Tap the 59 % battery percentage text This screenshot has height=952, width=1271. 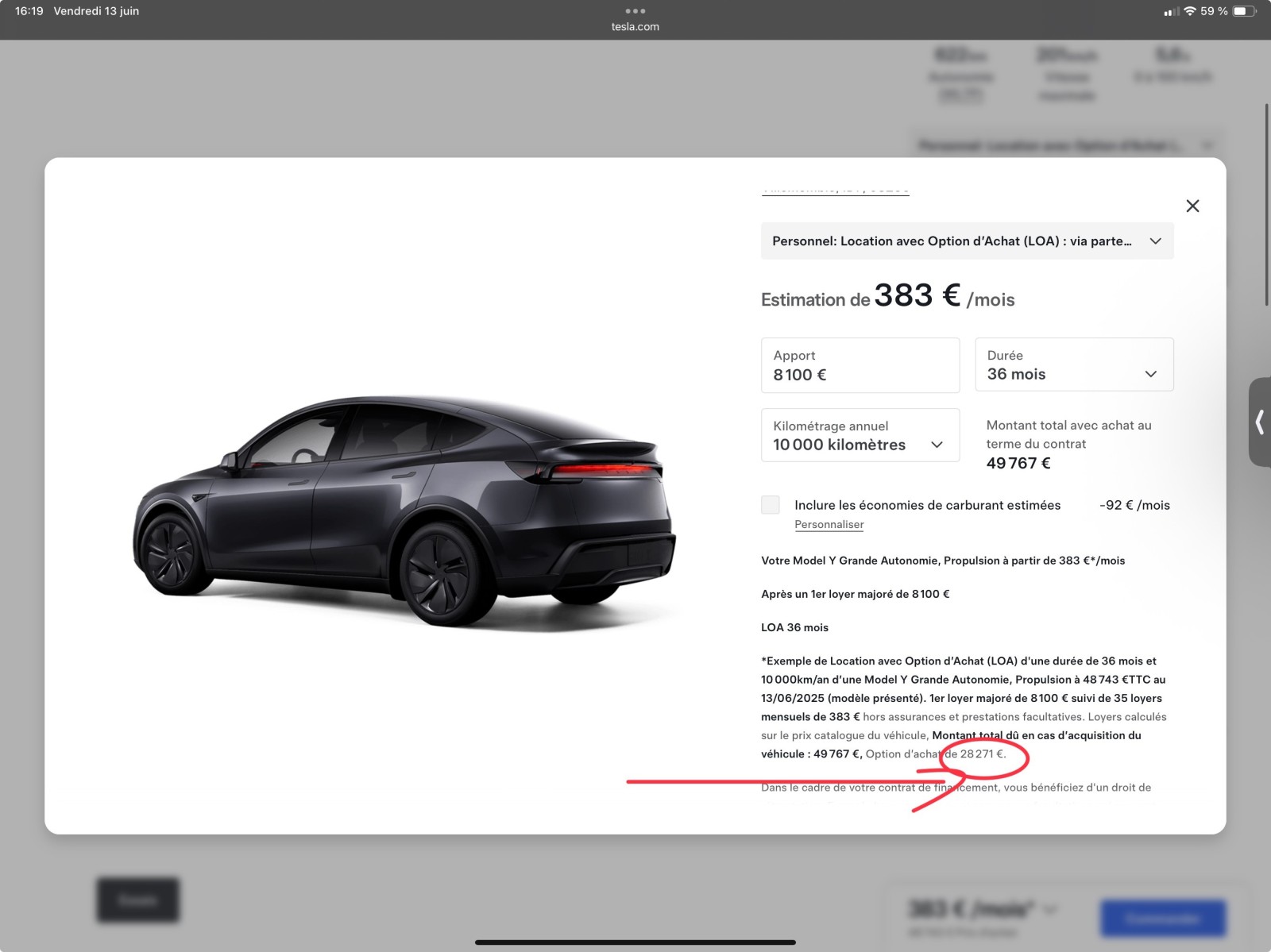coord(1214,11)
